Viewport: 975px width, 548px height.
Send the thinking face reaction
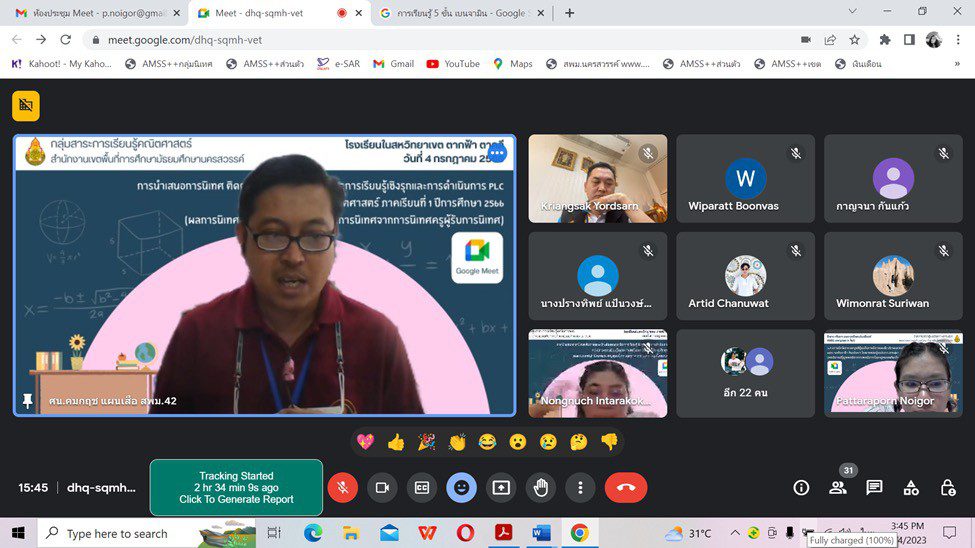click(x=579, y=442)
